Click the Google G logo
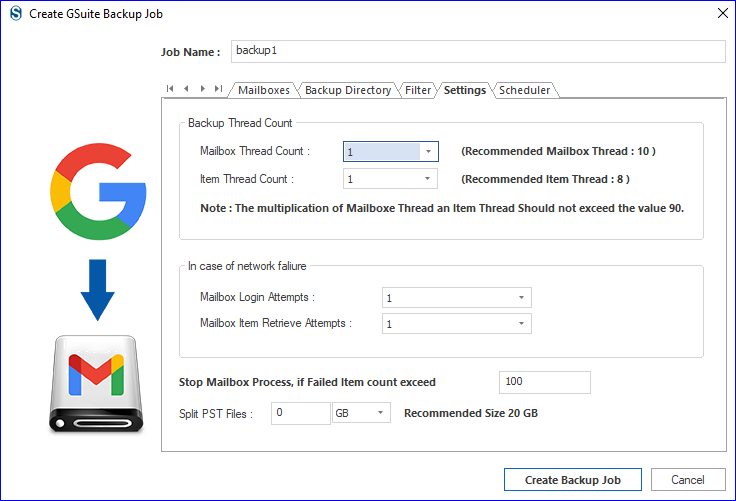 (x=98, y=191)
